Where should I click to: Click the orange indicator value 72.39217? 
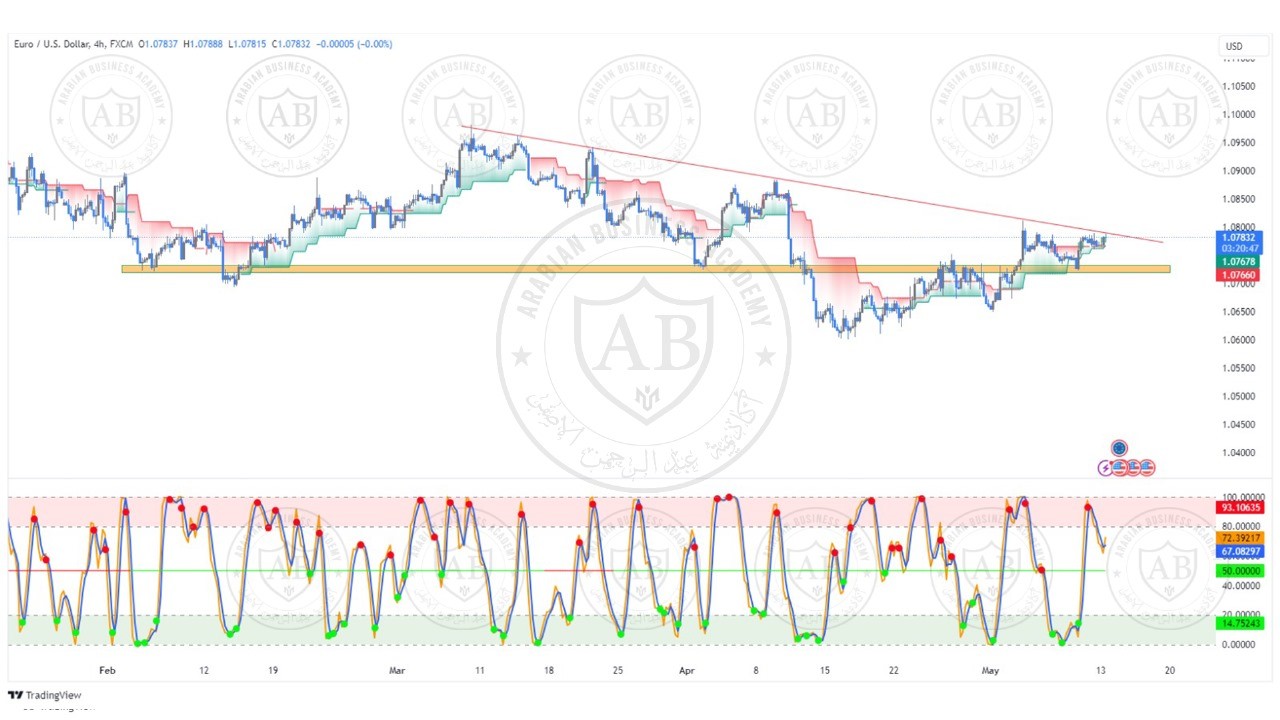(x=1239, y=538)
